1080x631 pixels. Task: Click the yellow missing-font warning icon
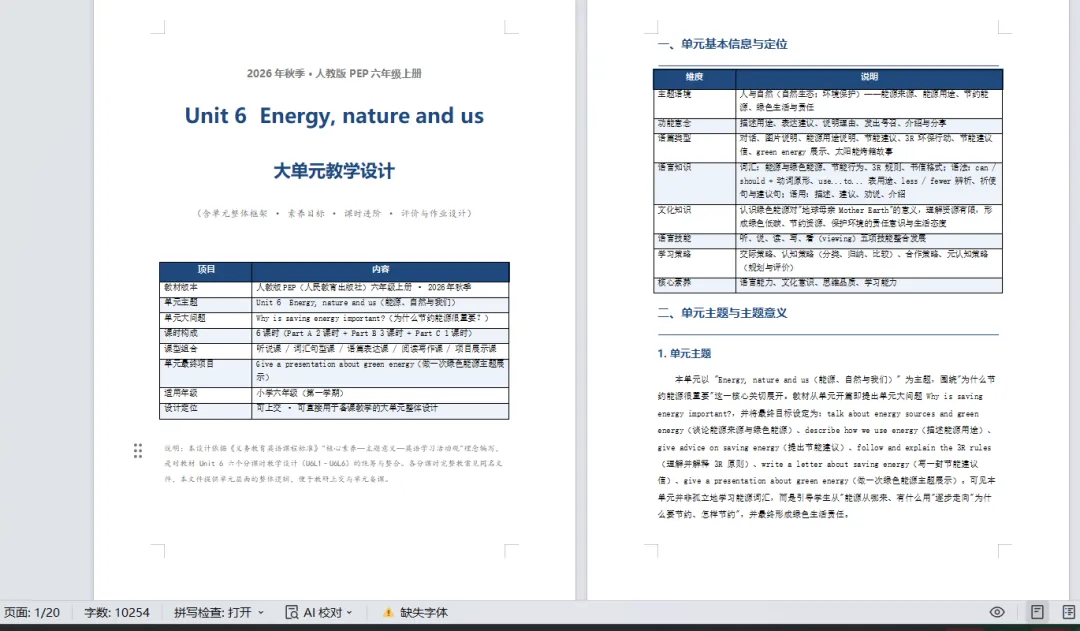(388, 612)
